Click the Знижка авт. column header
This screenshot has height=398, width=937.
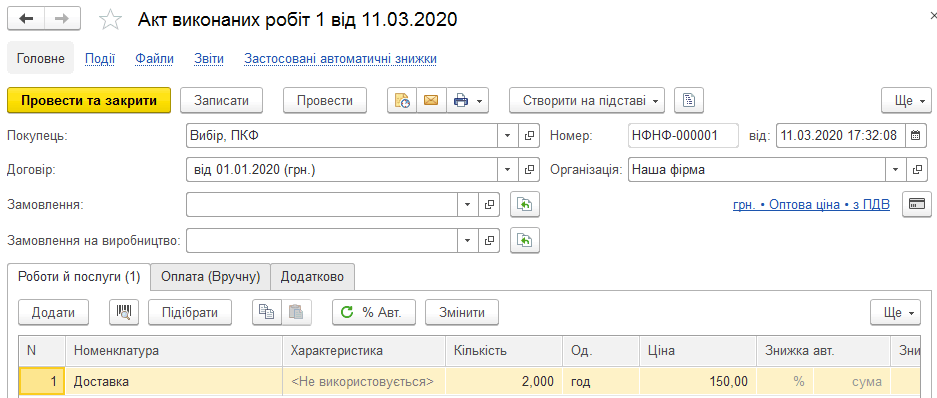pyautogui.click(x=824, y=351)
